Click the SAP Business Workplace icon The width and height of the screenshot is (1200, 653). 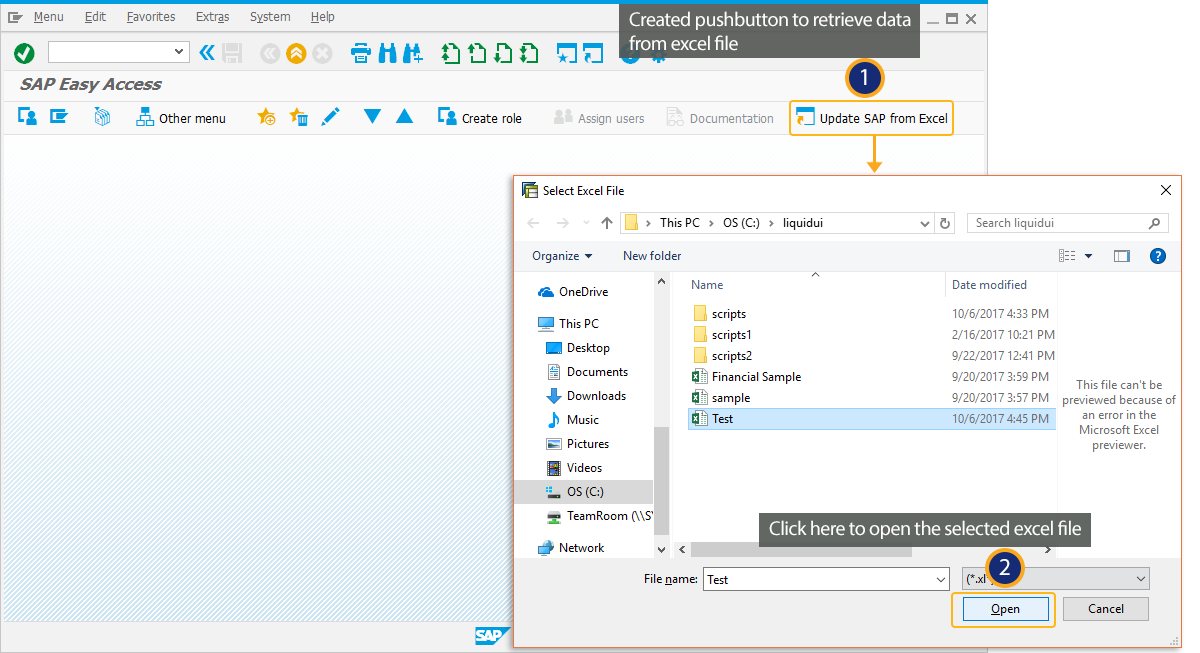tap(102, 117)
